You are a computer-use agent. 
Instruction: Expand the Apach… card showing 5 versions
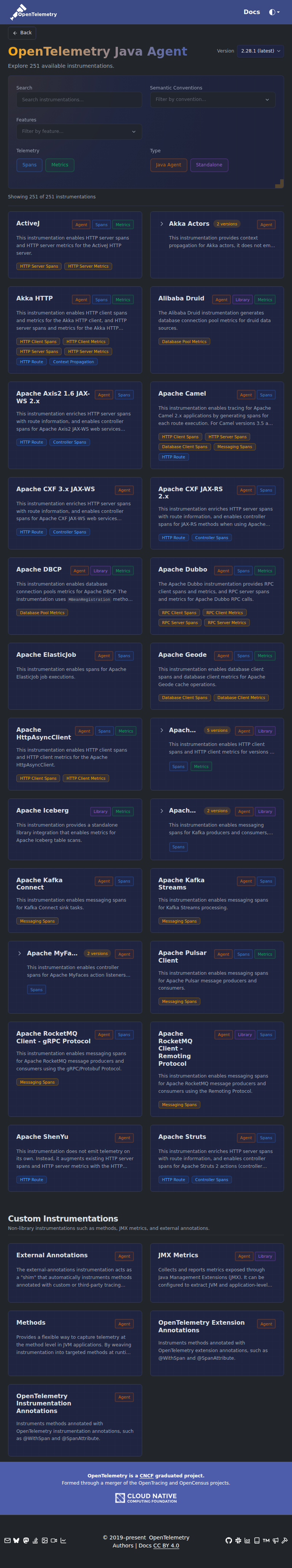point(161,730)
